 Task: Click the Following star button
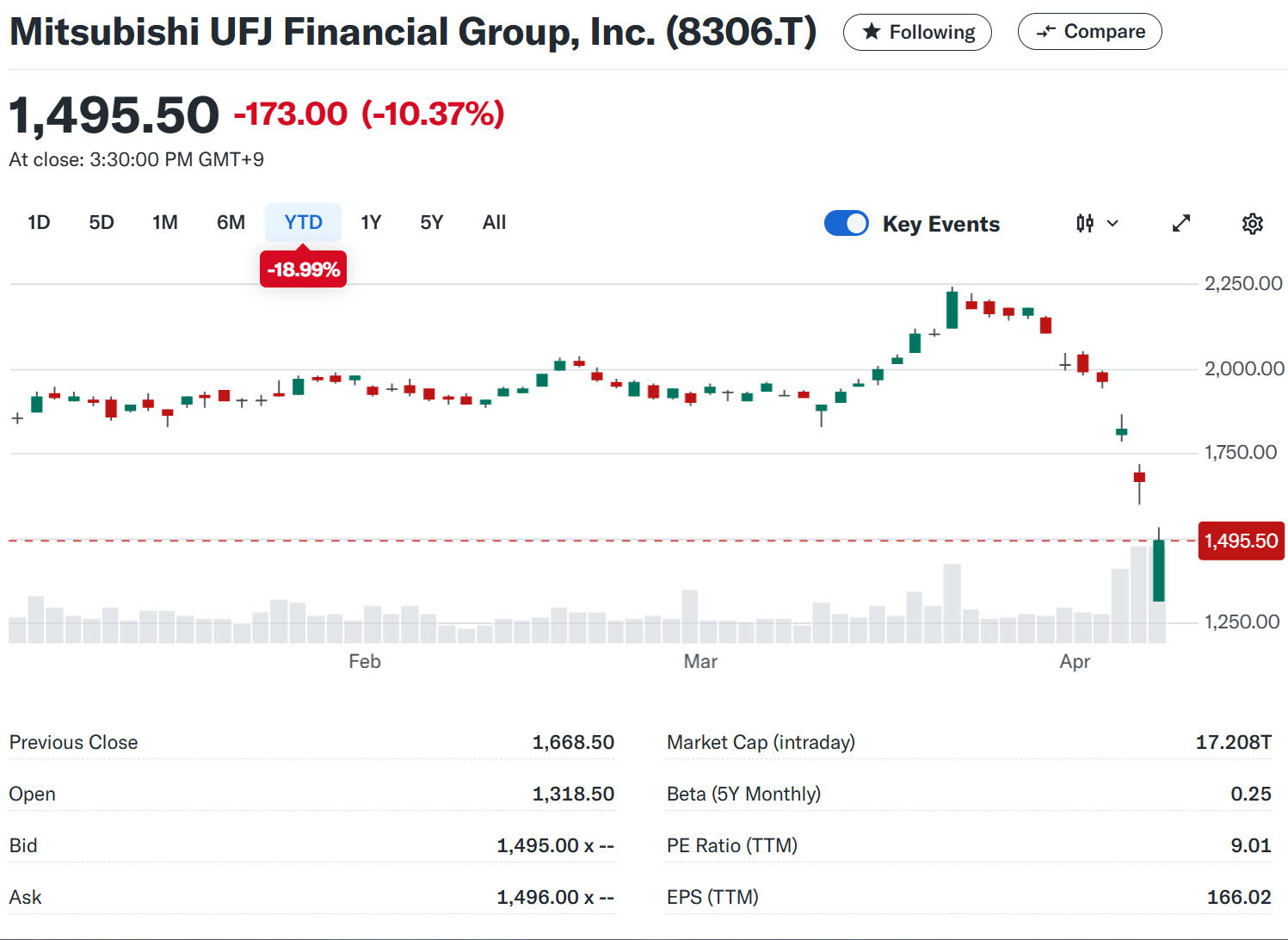(917, 32)
